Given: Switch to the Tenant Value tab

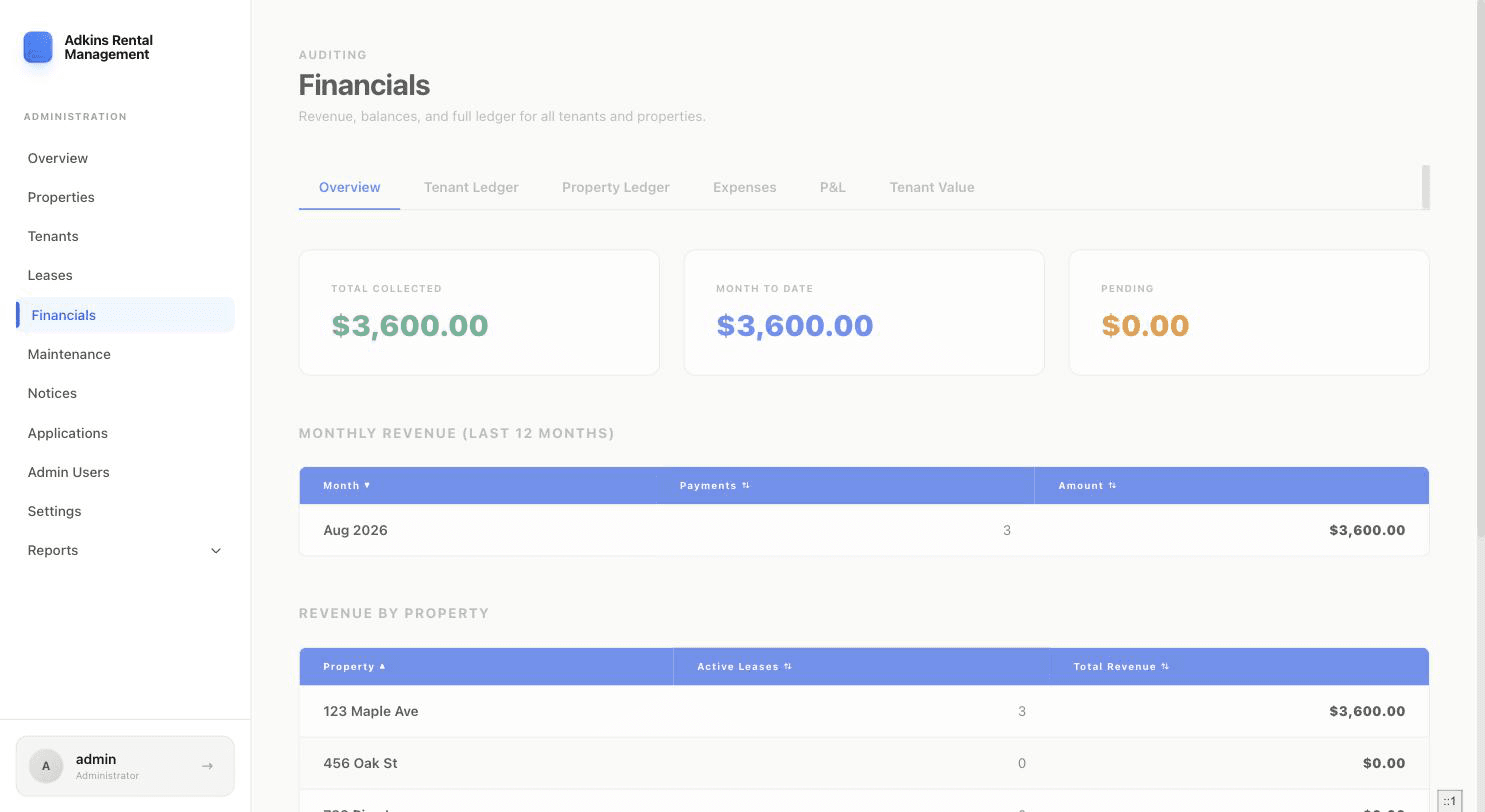Looking at the screenshot, I should tap(932, 187).
